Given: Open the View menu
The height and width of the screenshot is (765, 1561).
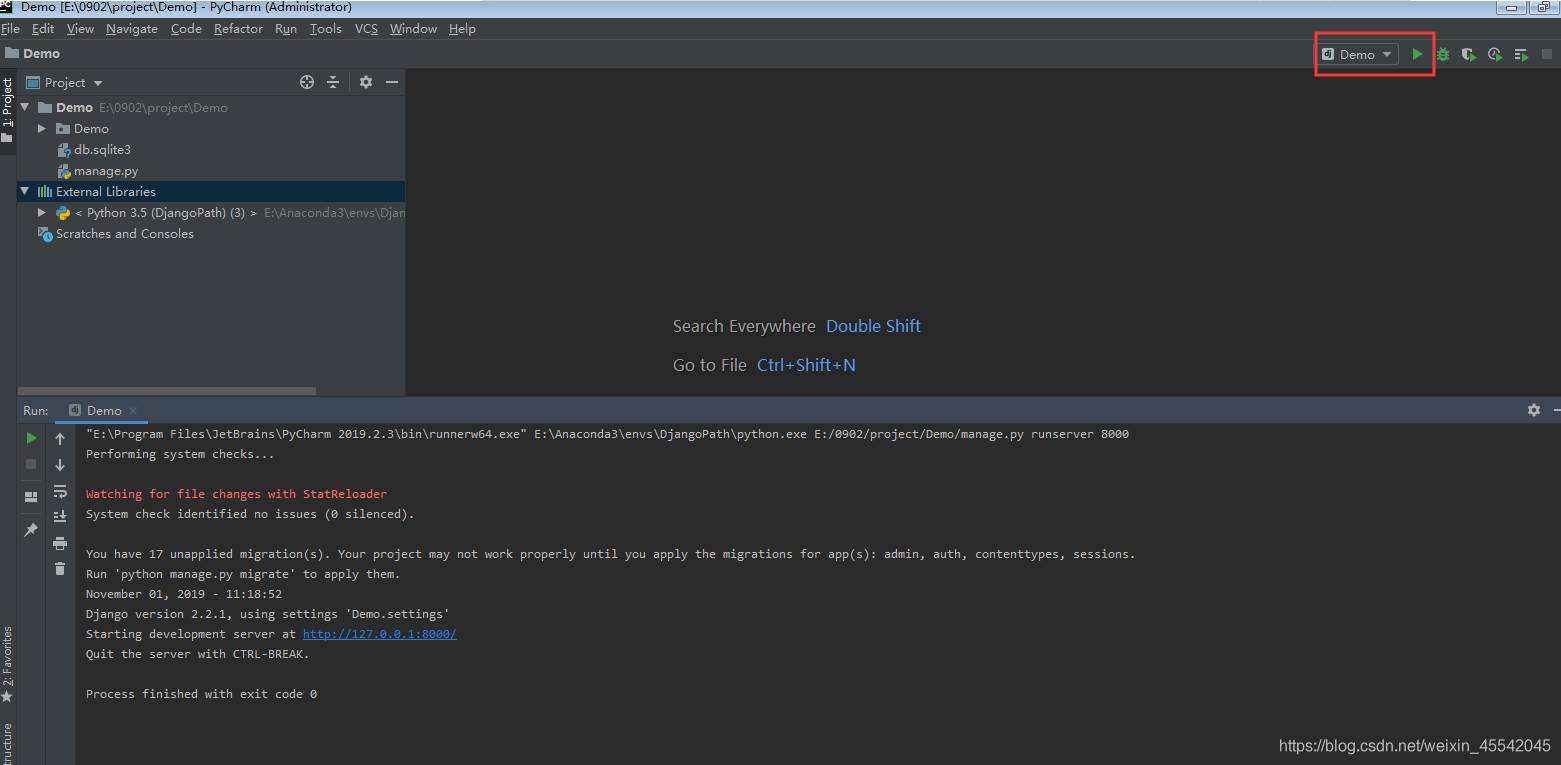Looking at the screenshot, I should (x=80, y=29).
